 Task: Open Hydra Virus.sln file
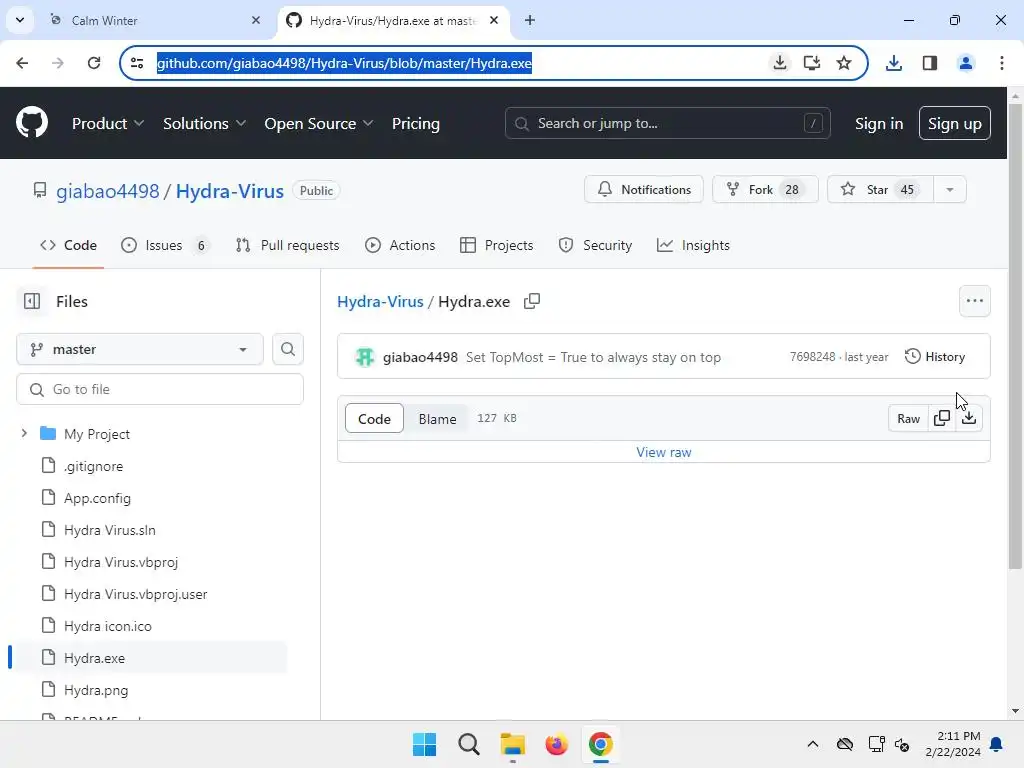click(x=110, y=530)
